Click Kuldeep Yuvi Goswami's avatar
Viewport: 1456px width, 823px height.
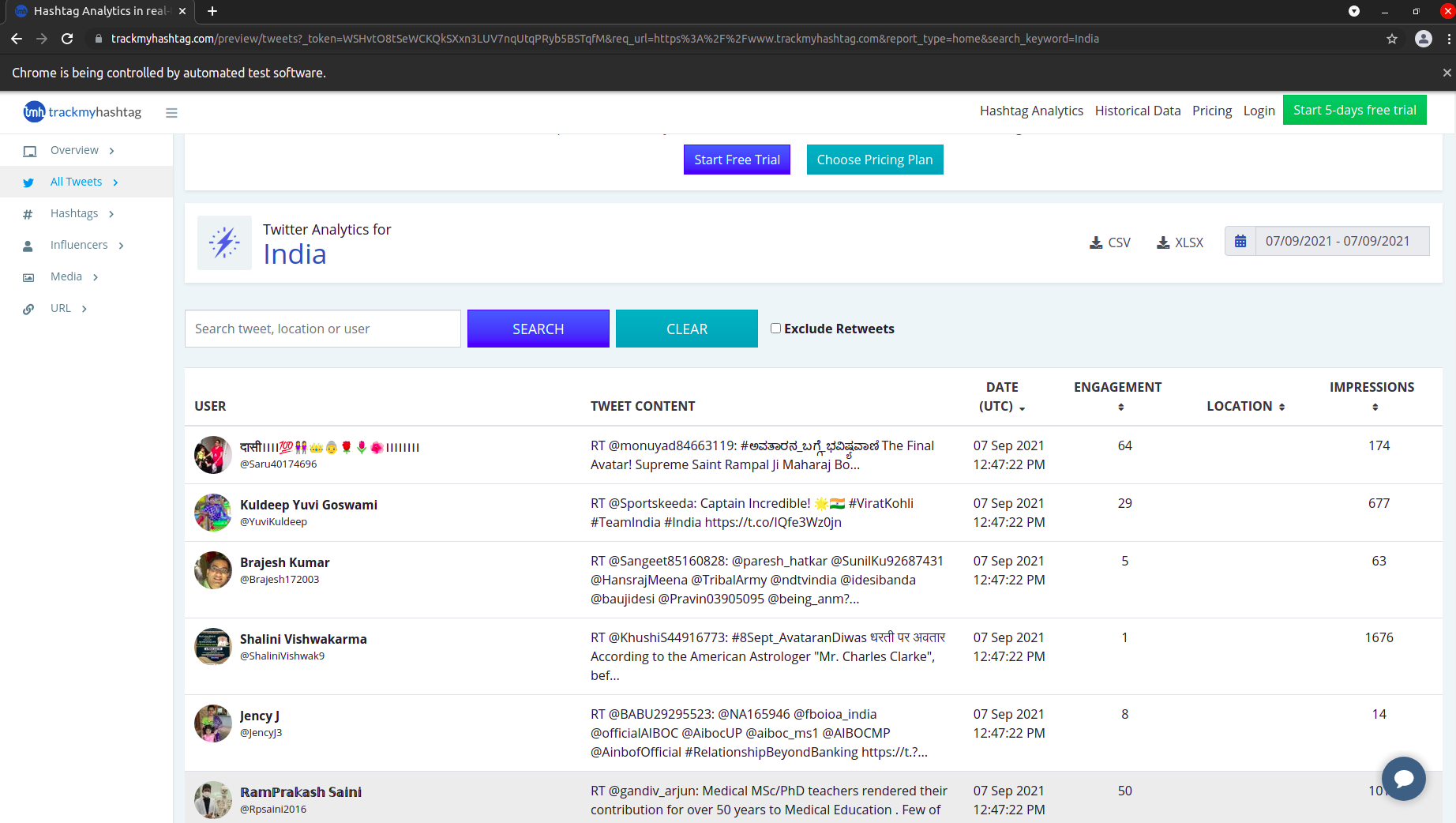[213, 513]
